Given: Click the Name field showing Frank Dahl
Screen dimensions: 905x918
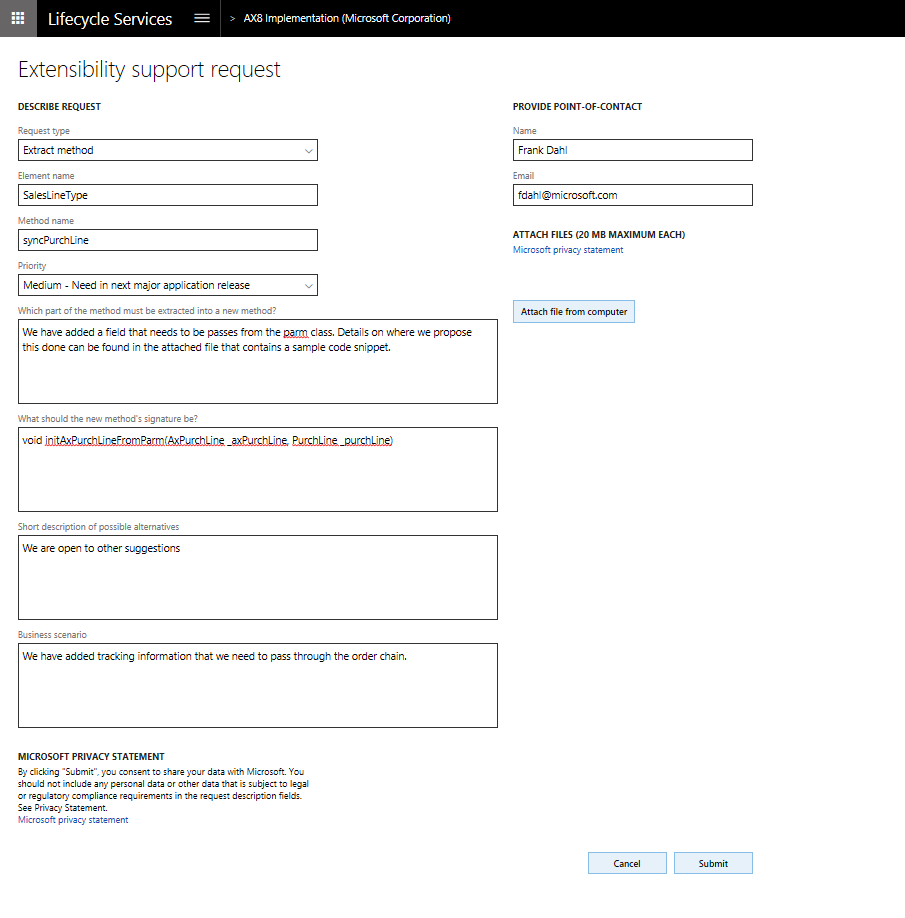Looking at the screenshot, I should pos(632,149).
